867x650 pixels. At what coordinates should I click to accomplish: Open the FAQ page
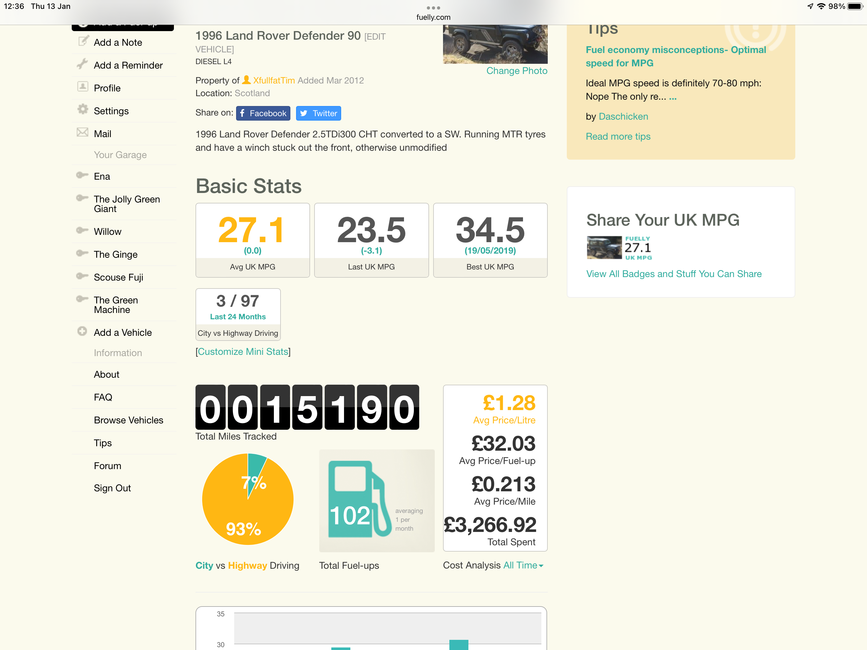(103, 397)
